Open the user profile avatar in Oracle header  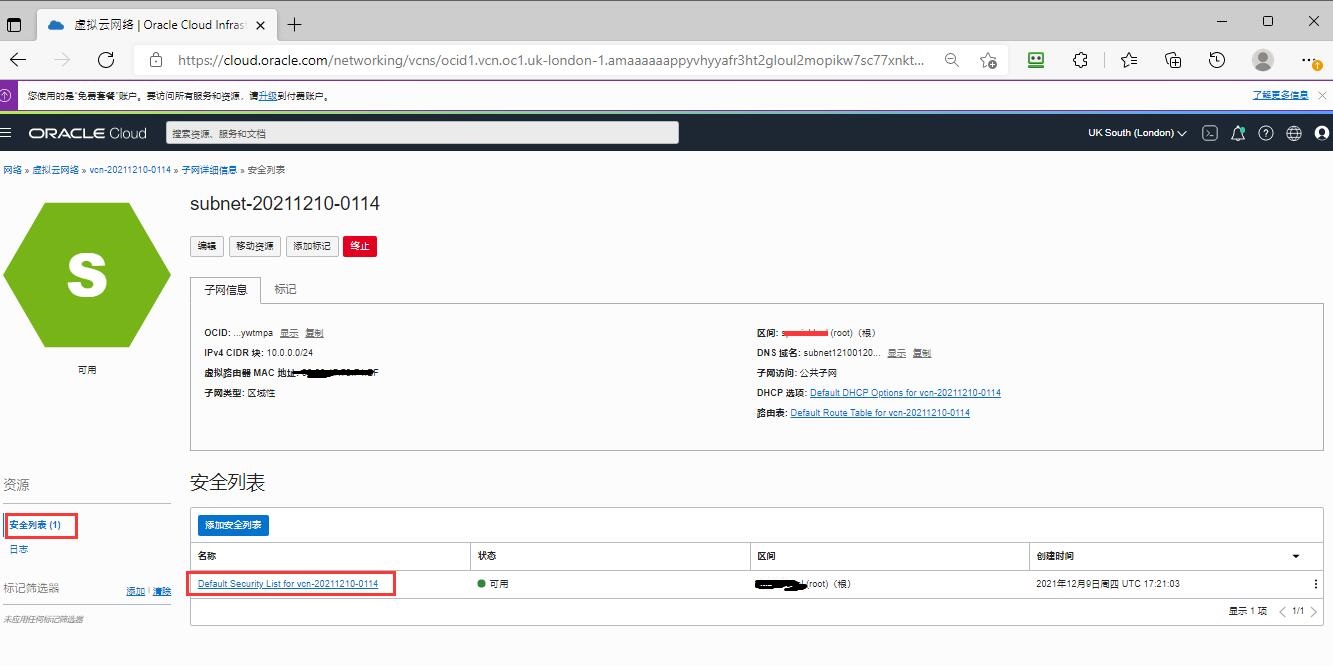point(1322,133)
